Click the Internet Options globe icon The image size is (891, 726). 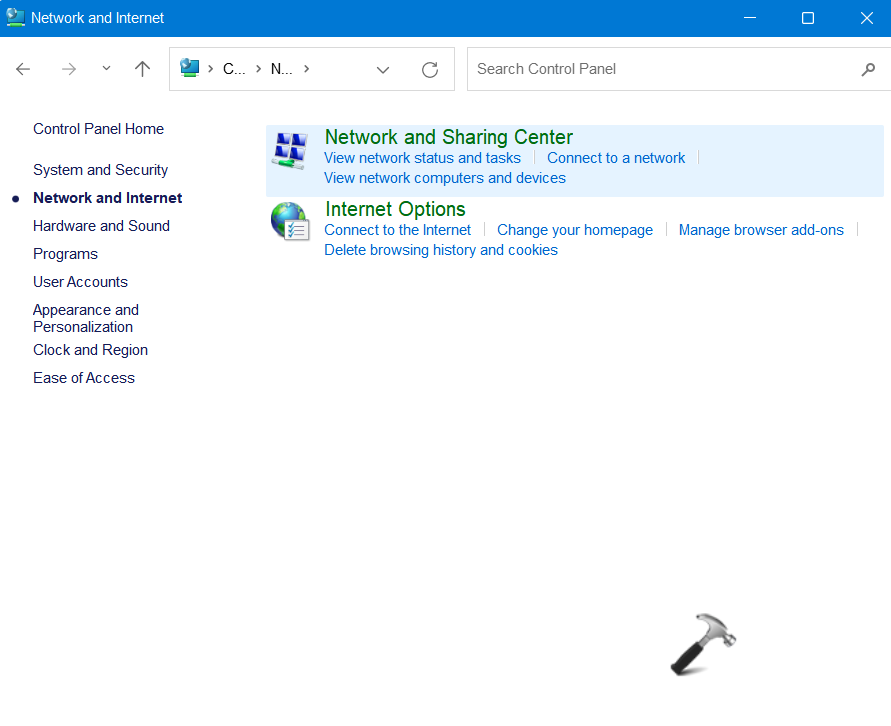(x=290, y=221)
